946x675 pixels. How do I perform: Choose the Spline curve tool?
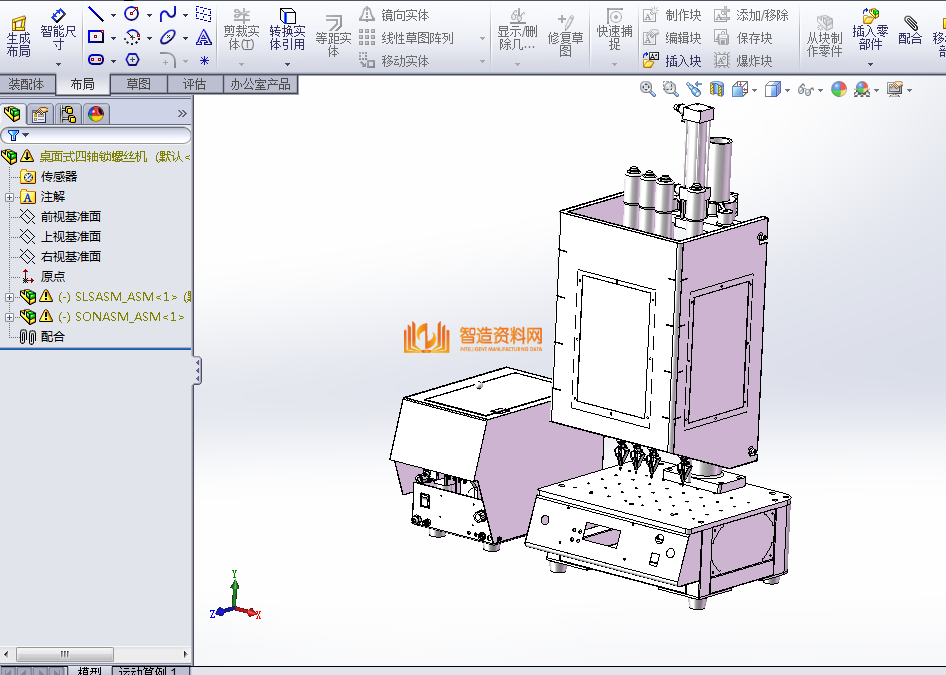coord(167,14)
